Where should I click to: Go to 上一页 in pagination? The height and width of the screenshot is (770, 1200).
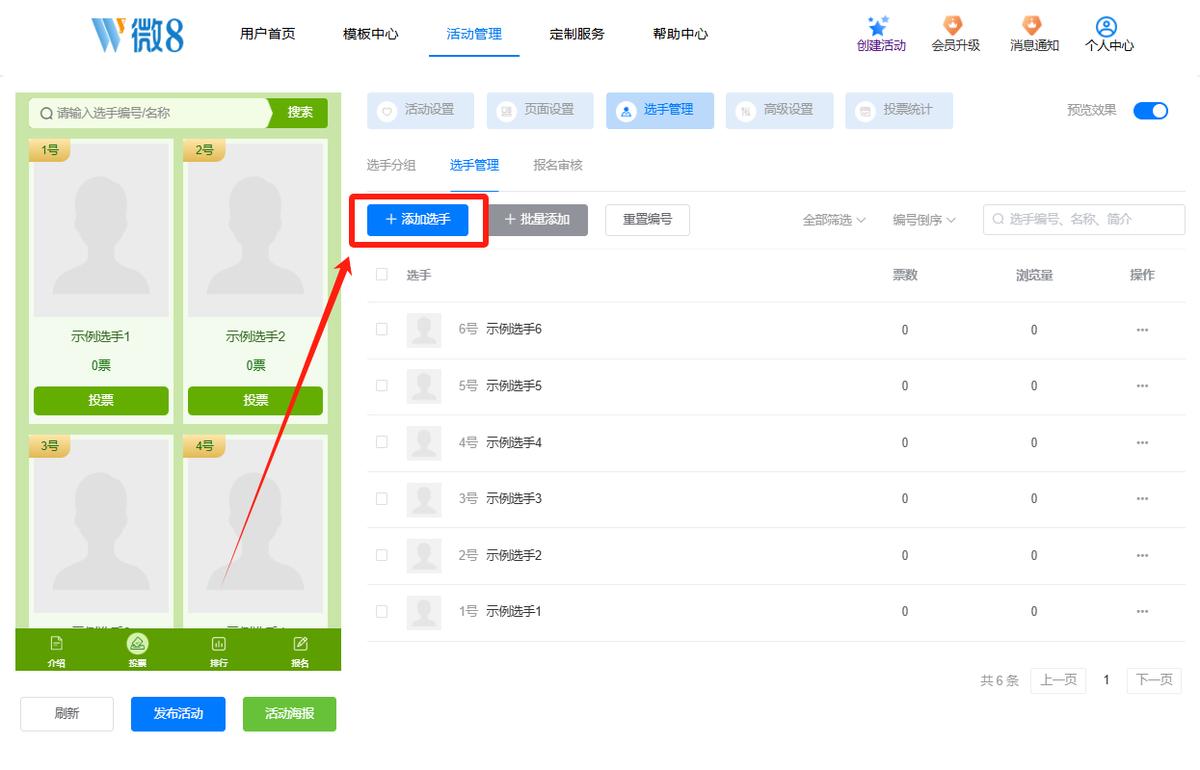click(x=1058, y=680)
